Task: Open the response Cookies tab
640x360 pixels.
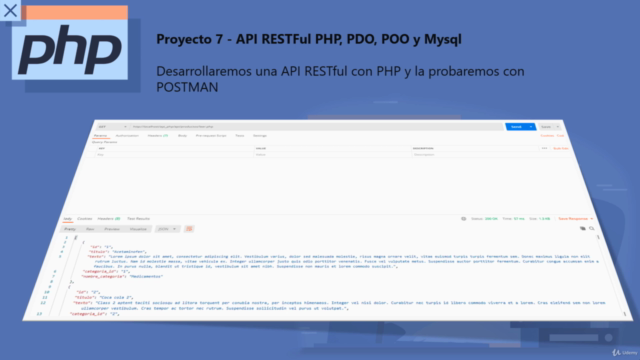Action: pos(84,219)
